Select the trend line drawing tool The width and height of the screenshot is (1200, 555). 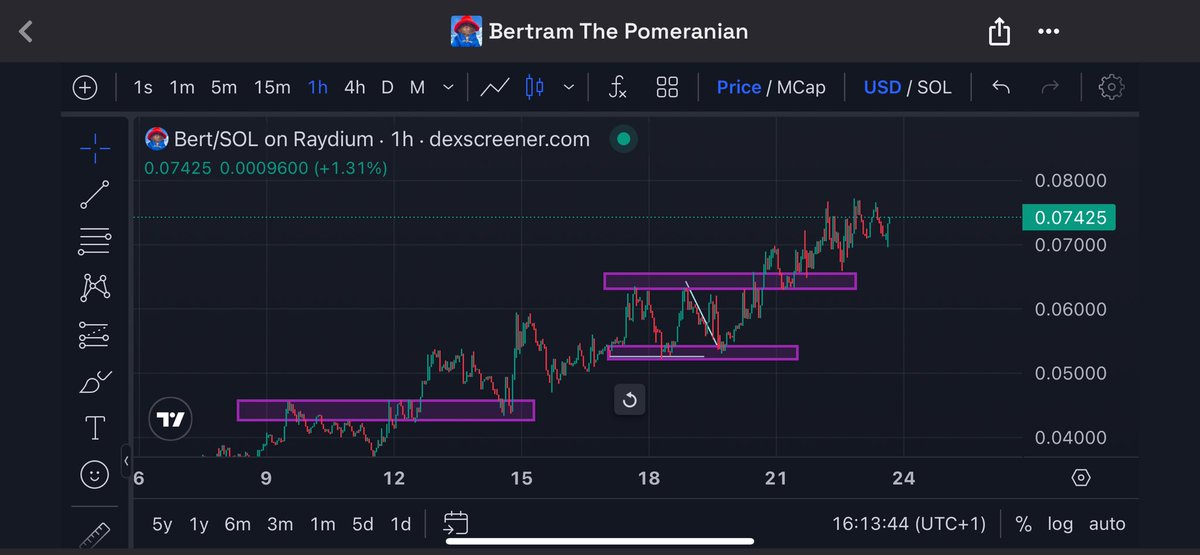click(95, 195)
